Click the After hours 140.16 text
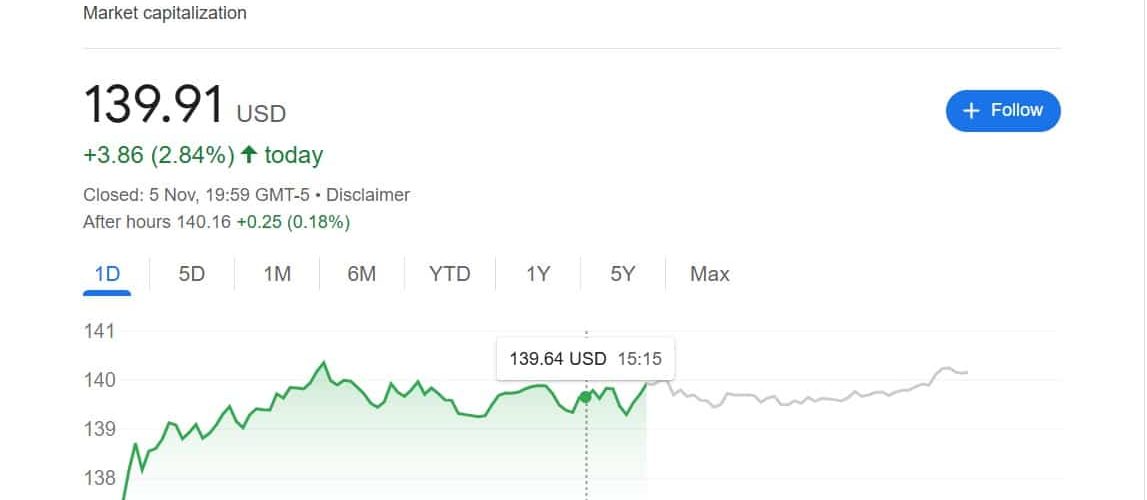 tap(157, 221)
